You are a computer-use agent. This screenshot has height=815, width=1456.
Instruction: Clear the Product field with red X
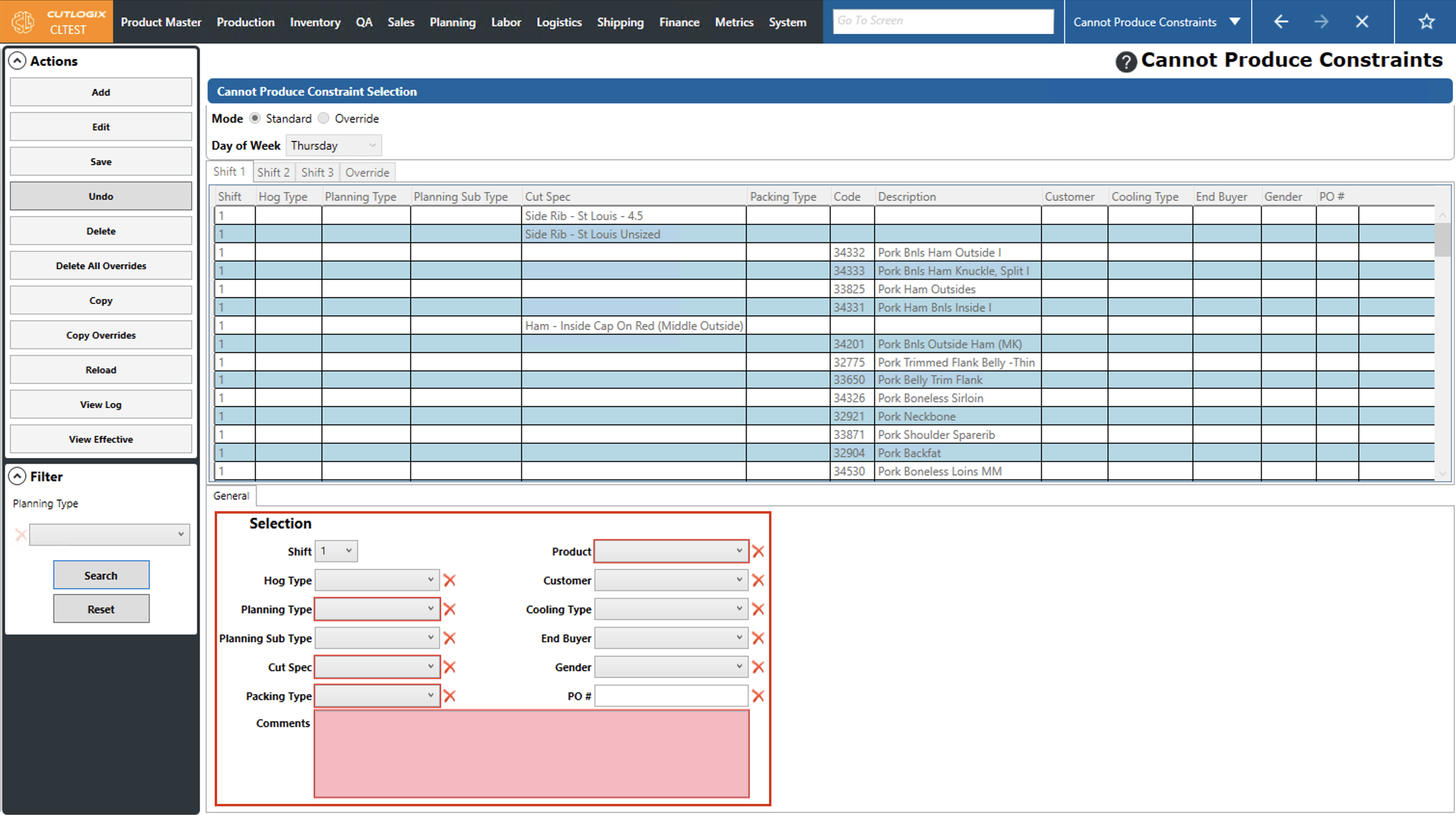click(758, 552)
